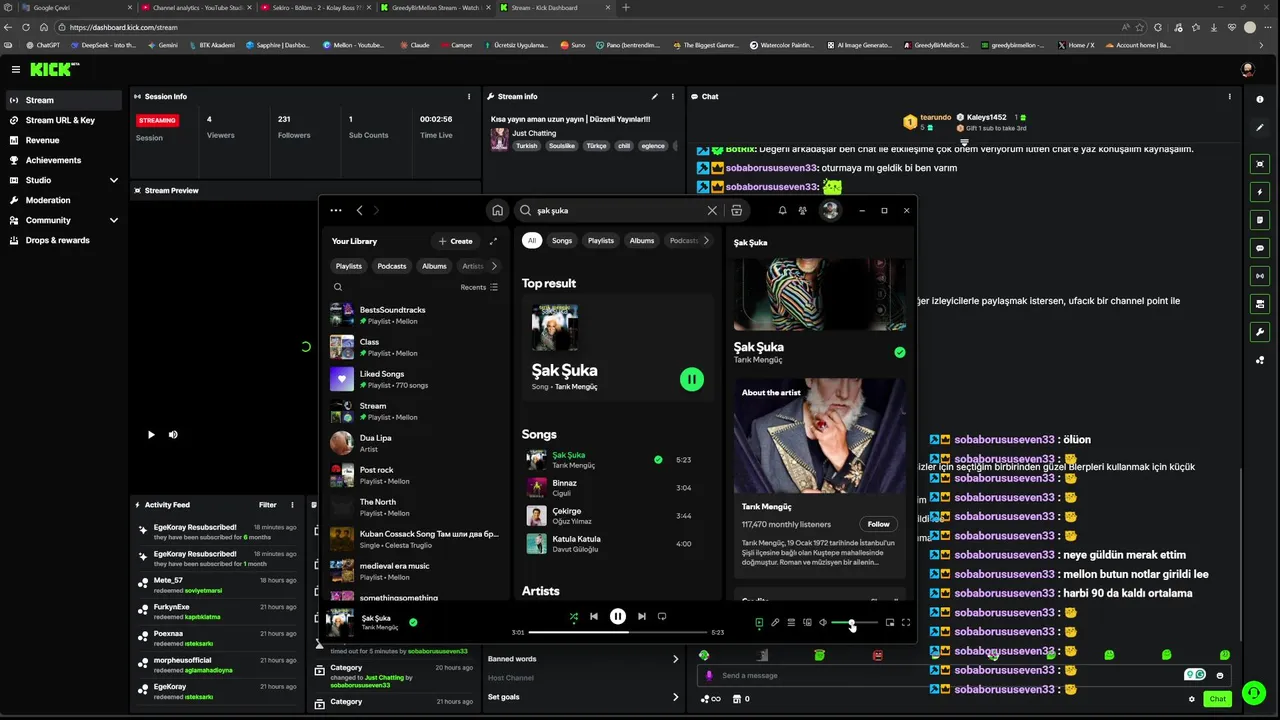Click the lightning bolt sidebar icon
Viewport: 1280px width, 720px height.
pyautogui.click(x=1260, y=192)
